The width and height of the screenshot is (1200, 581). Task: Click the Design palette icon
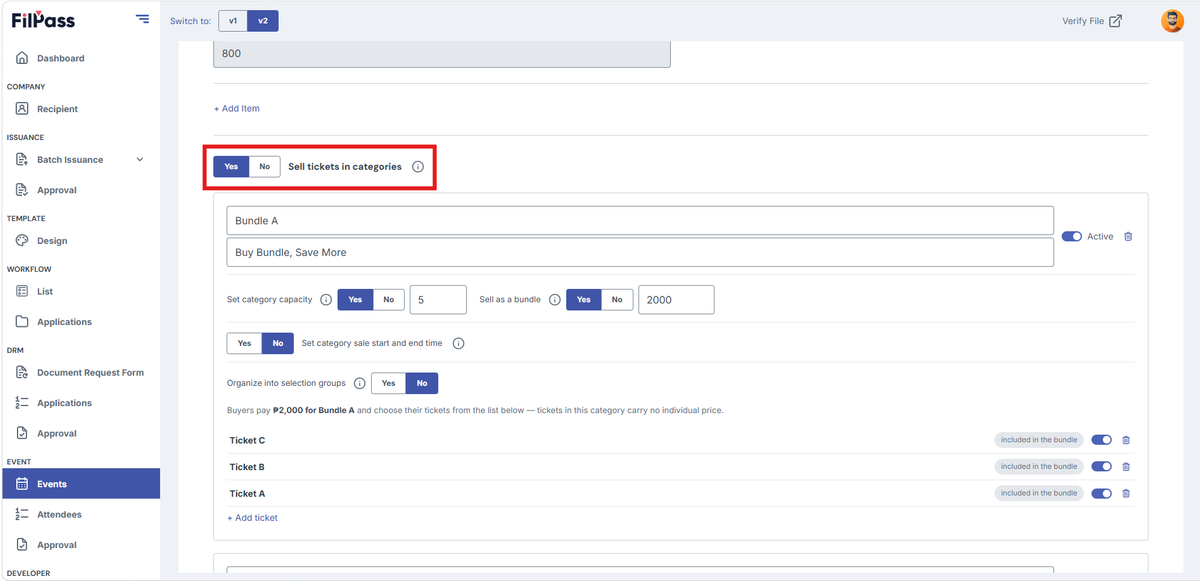[22, 241]
